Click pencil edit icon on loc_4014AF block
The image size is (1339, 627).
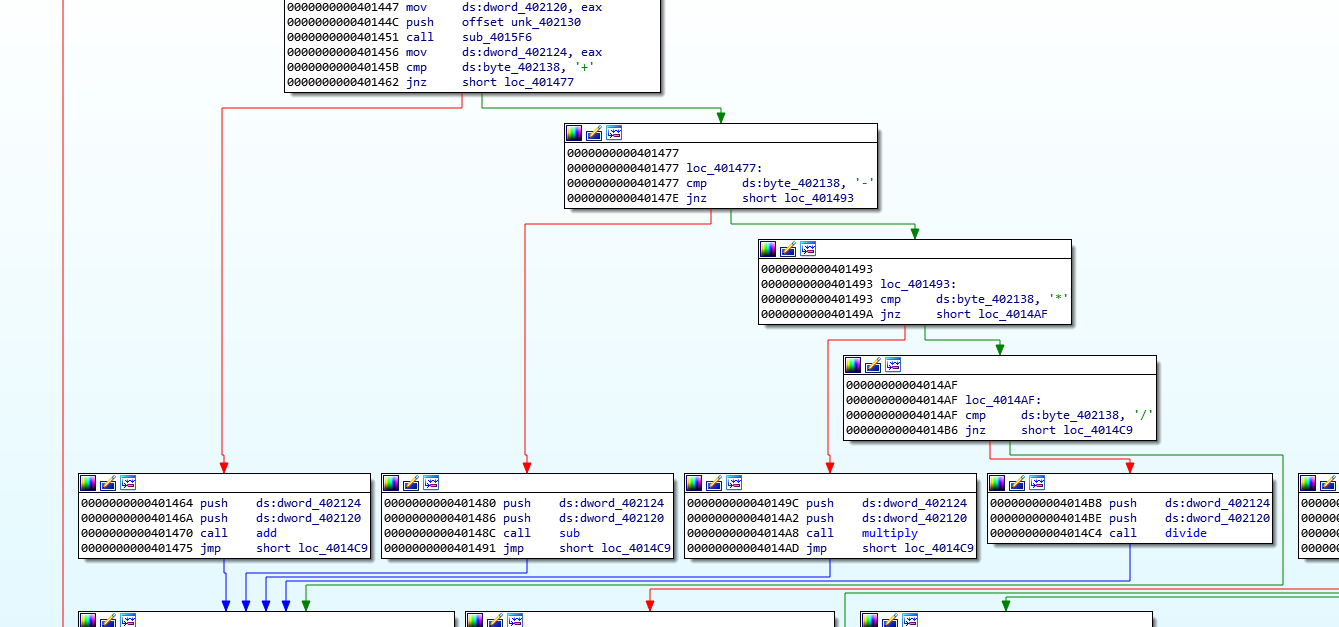coord(873,365)
